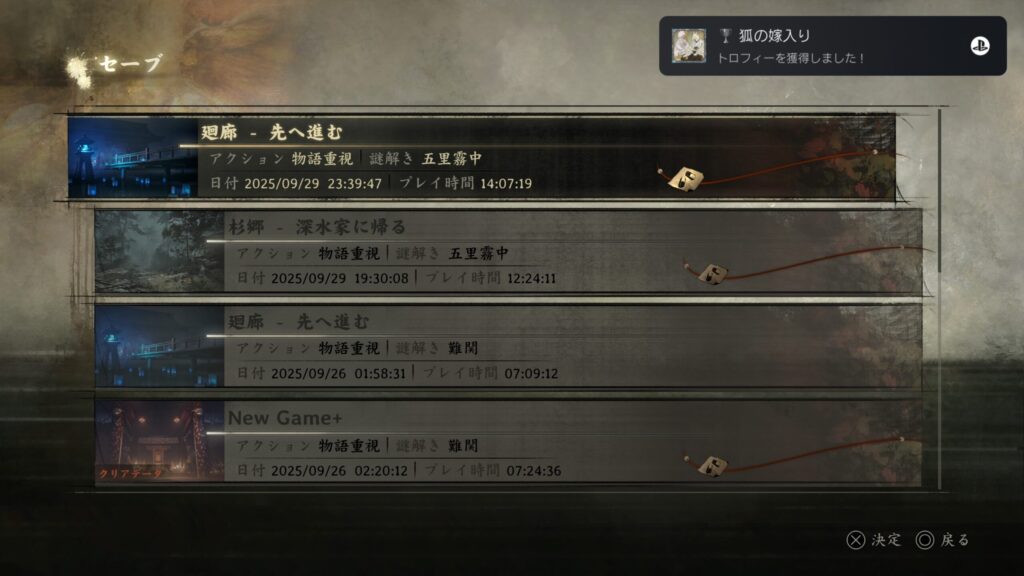This screenshot has width=1024, height=576.
Task: Select the 廻廊 - 先へ進む save dated 2025/09/29
Action: pyautogui.click(x=481, y=157)
